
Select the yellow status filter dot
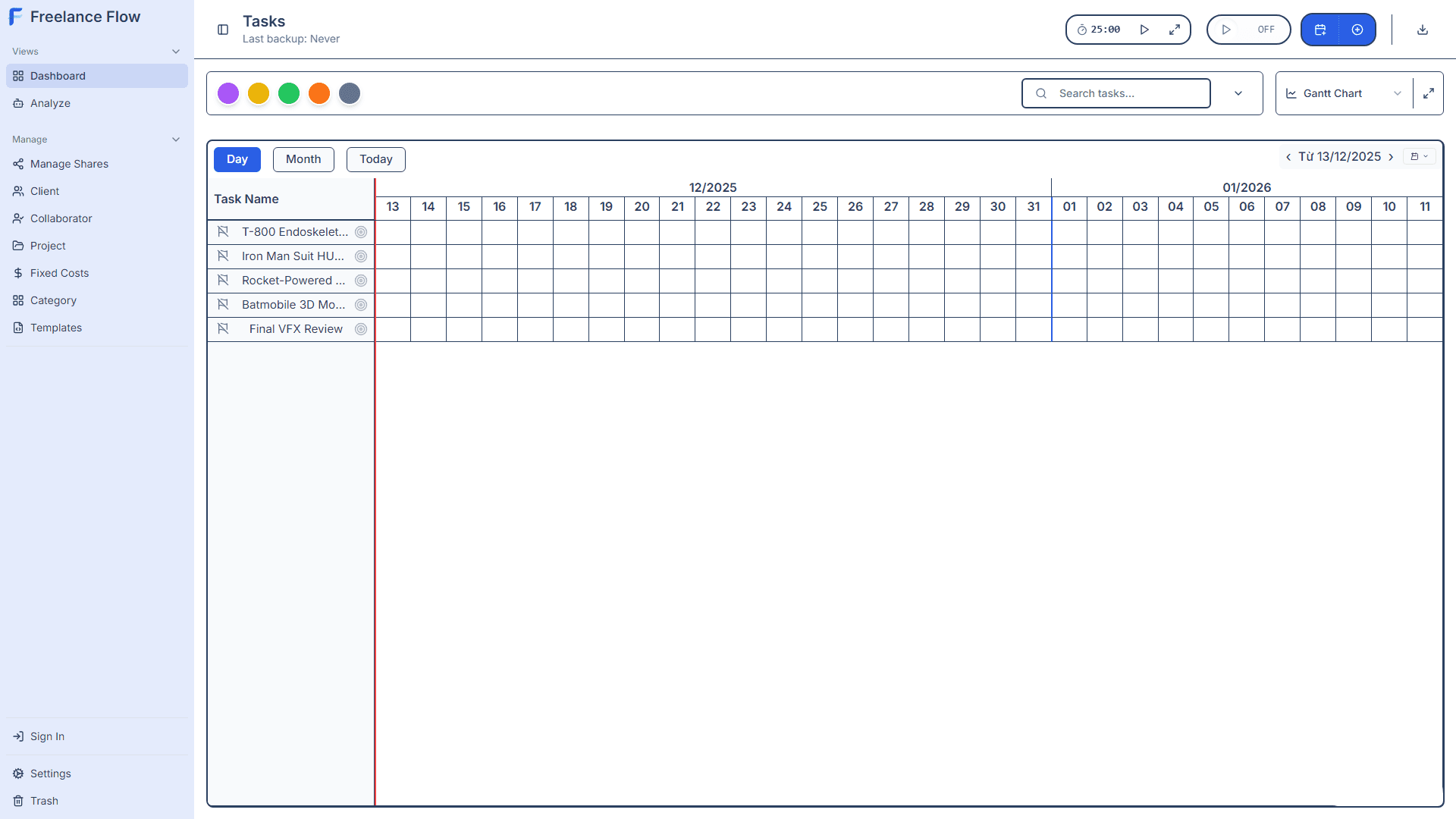coord(259,93)
